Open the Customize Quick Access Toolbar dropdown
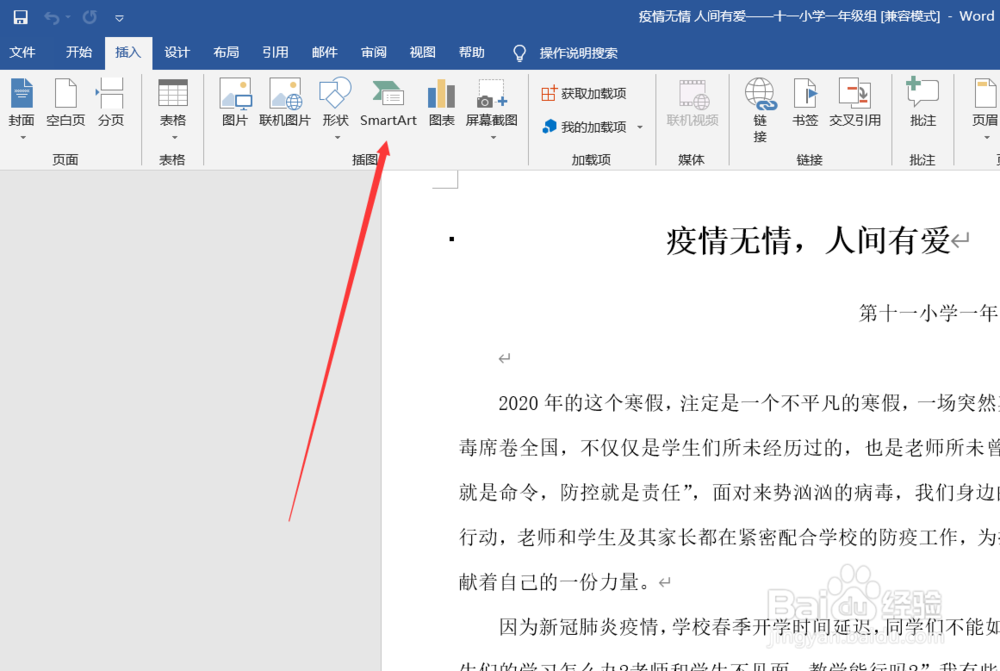The image size is (1000, 671). (119, 18)
